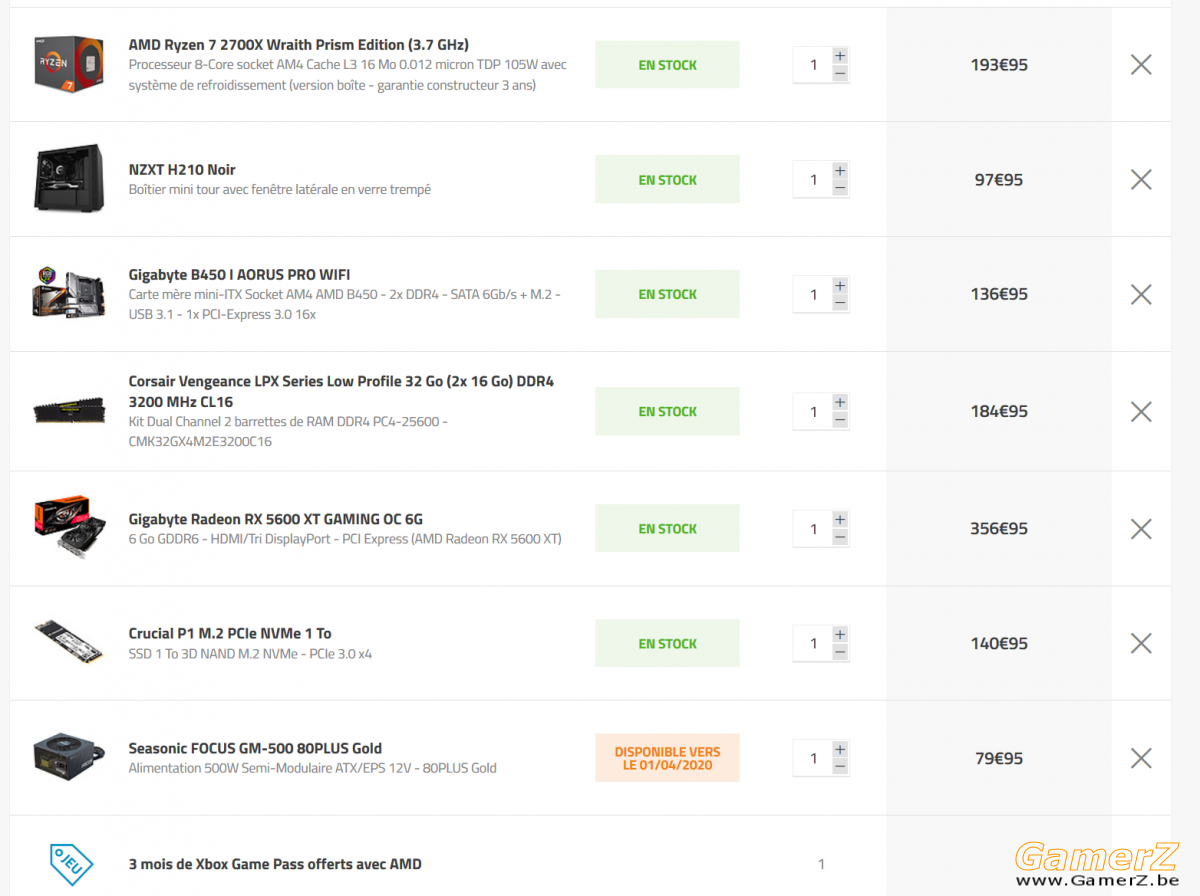
Task: Increase quantity of AMD Ryzen 7 2700X
Action: (x=840, y=56)
